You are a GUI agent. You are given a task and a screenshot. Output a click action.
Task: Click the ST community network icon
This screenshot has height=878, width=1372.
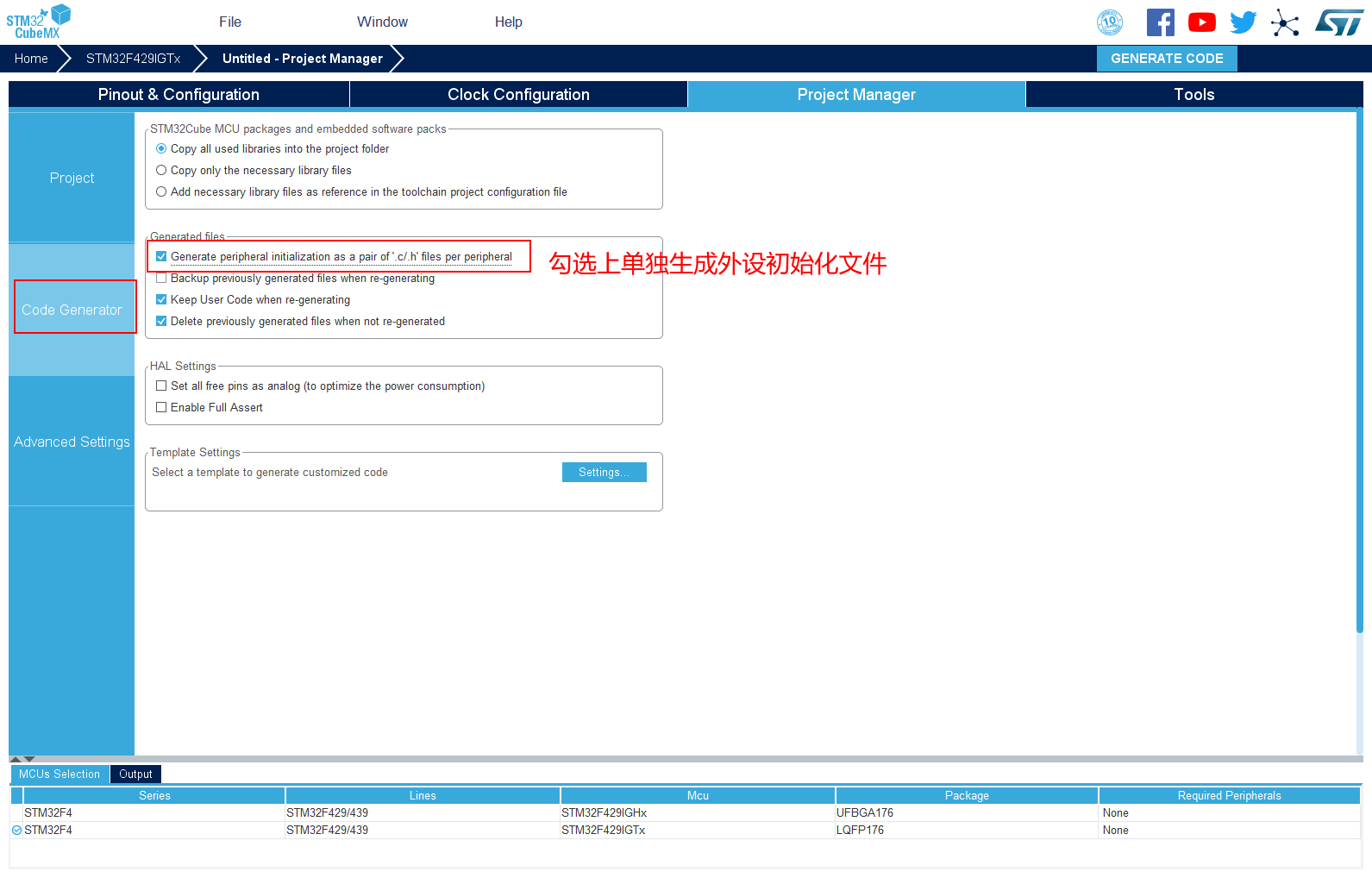click(1285, 22)
